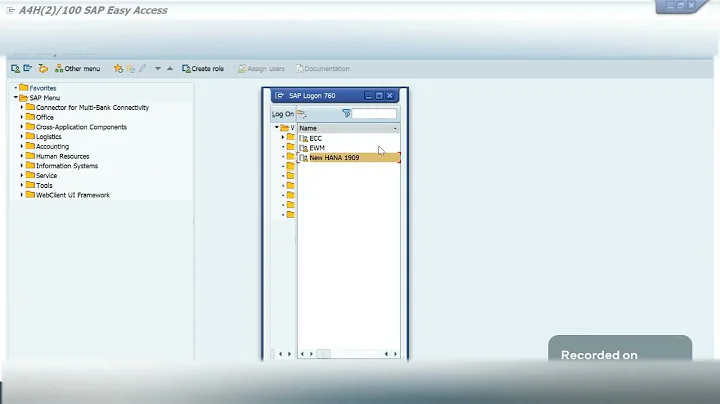Collapse the SAP Menu folder
The image size is (720, 404).
[16, 97]
